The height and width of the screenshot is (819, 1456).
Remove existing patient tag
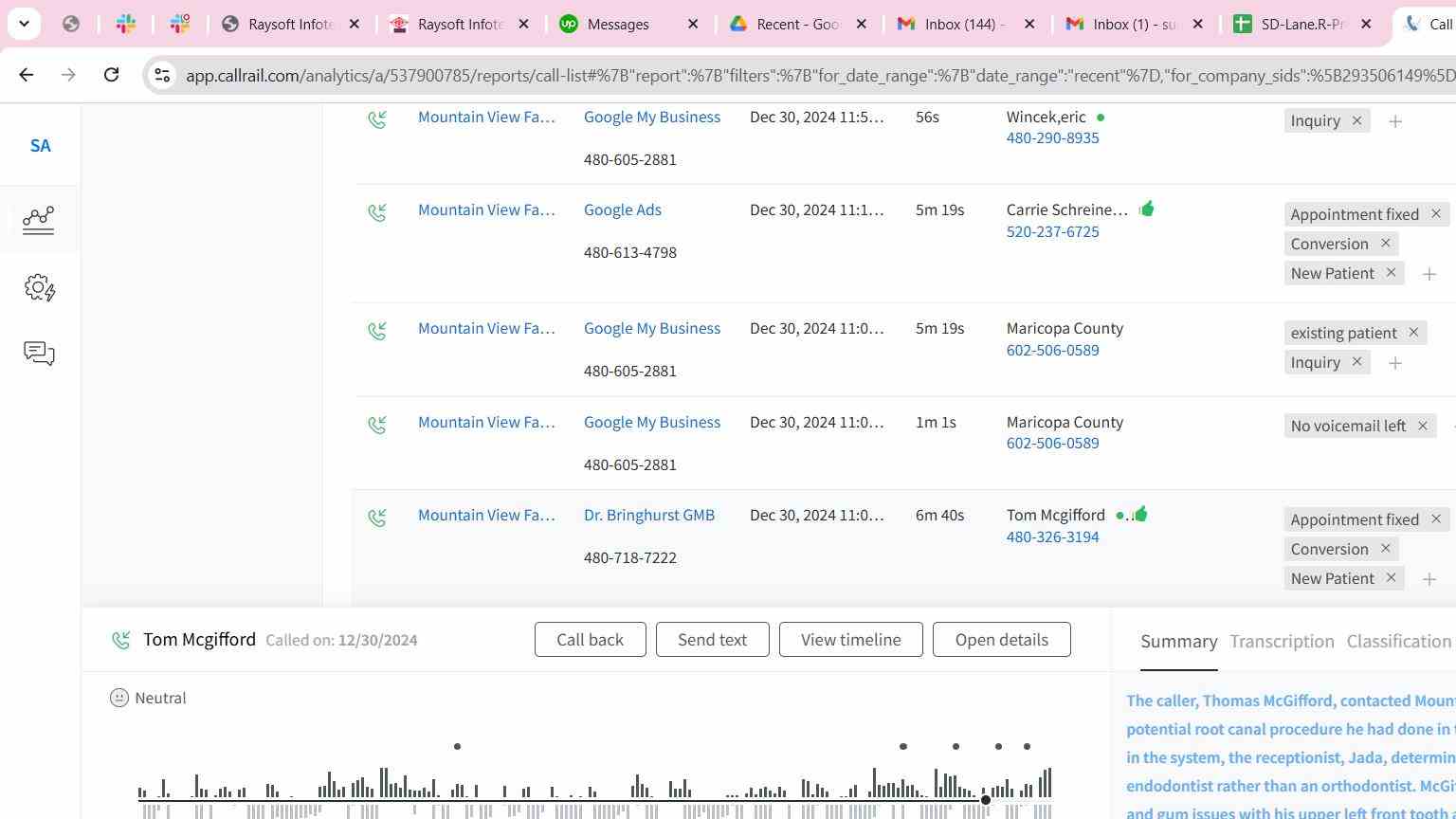(1413, 333)
